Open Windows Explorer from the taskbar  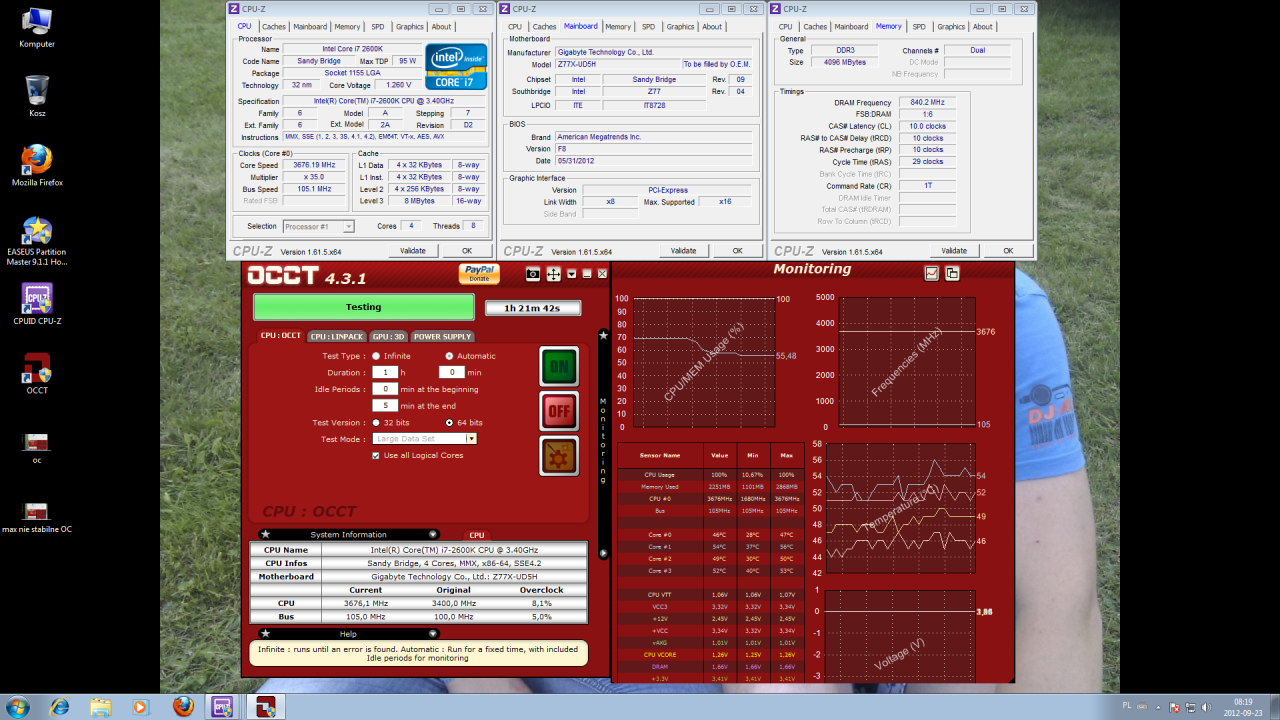pos(101,706)
